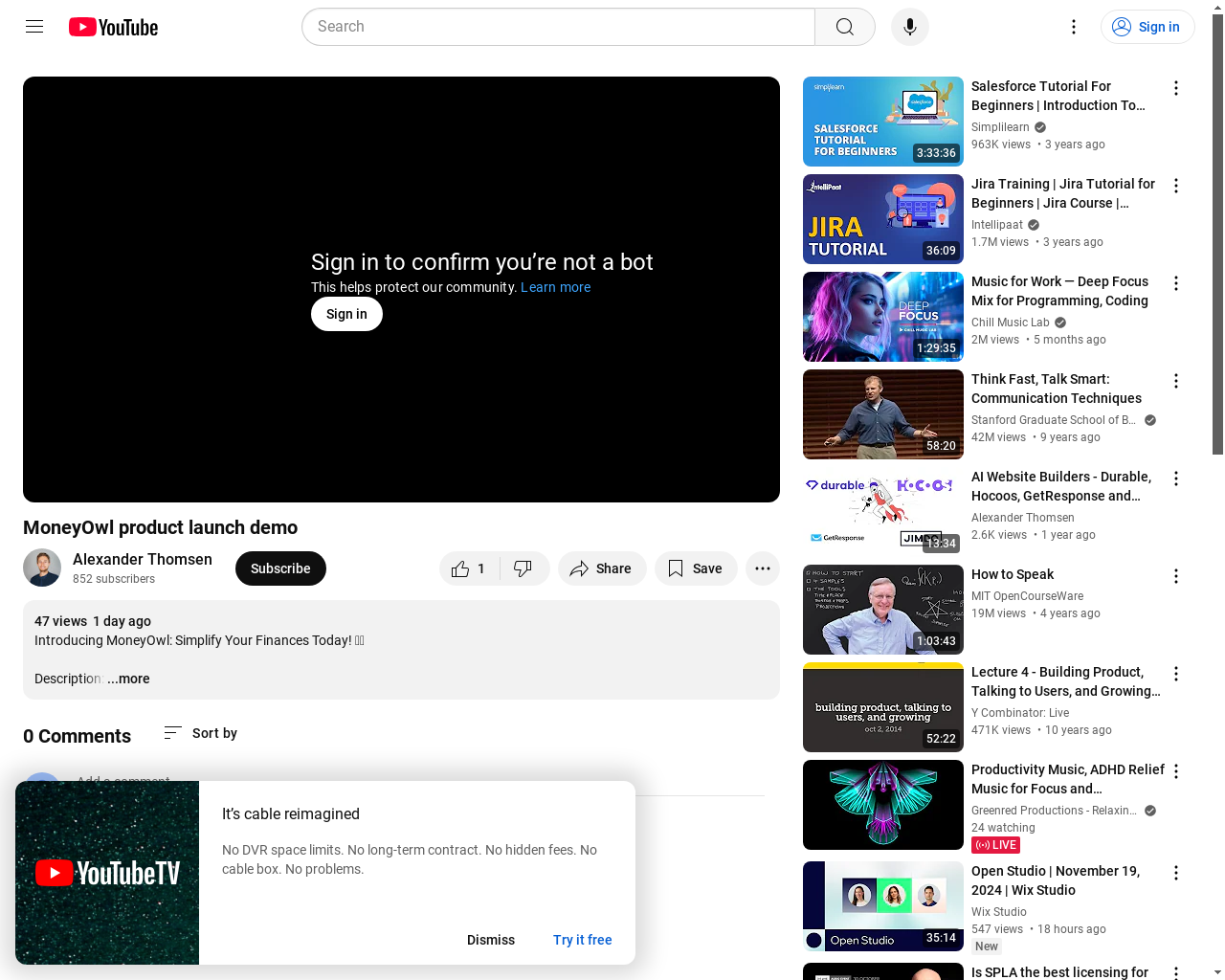1225x980 pixels.
Task: Open Salesforce Tutorial thumbnail
Action: coord(883,122)
